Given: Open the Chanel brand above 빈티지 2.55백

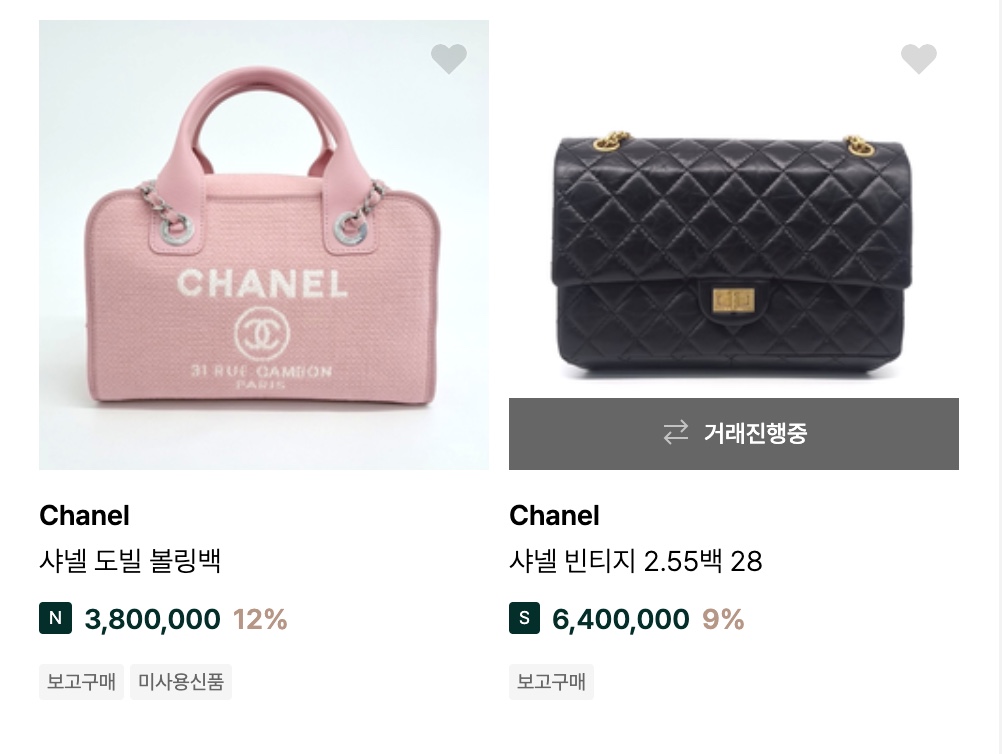Looking at the screenshot, I should [x=554, y=515].
